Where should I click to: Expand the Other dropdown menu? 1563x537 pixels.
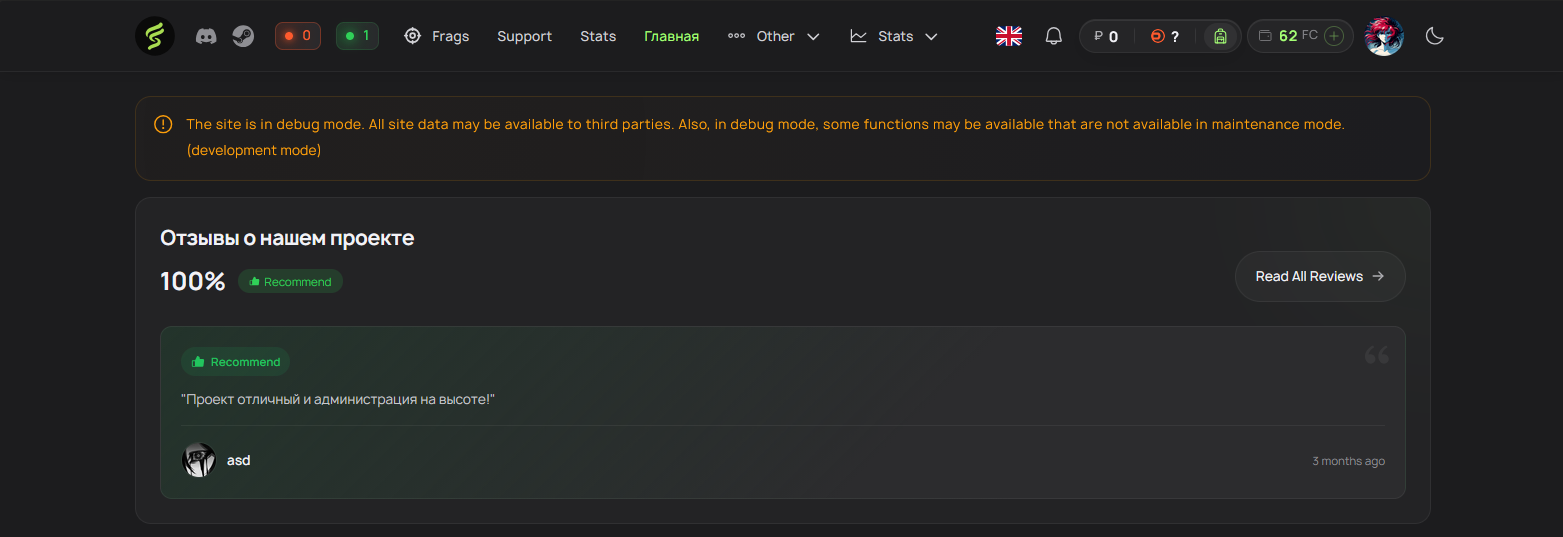point(774,36)
